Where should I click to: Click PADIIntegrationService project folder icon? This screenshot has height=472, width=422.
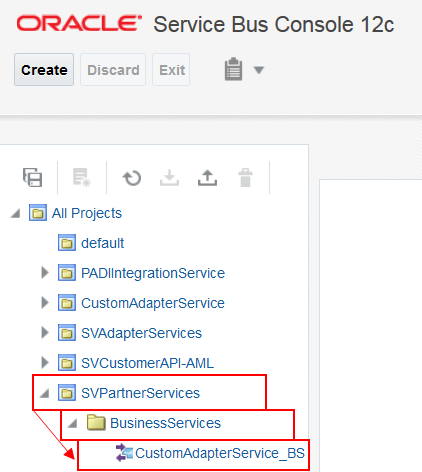click(67, 272)
